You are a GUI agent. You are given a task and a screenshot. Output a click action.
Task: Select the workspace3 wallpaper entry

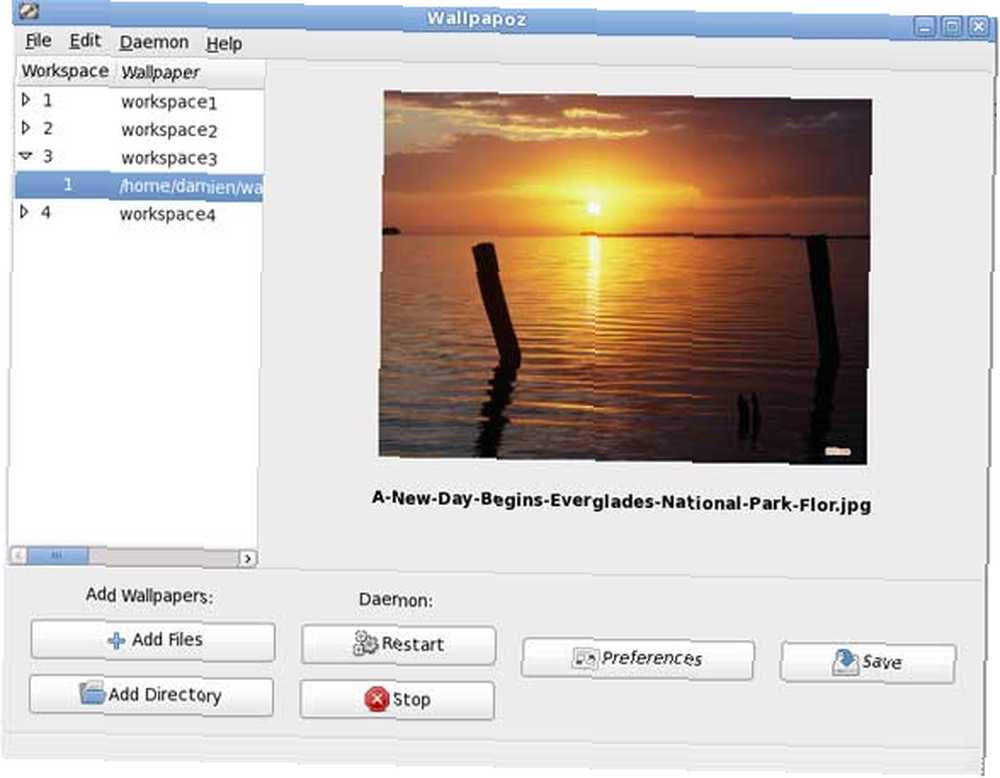point(169,158)
